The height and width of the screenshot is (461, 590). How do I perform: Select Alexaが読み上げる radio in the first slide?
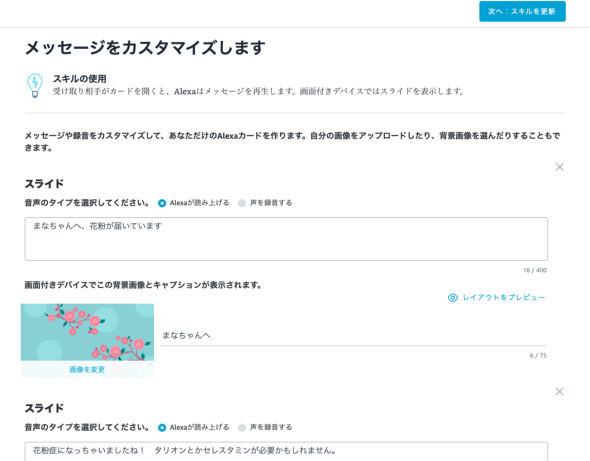point(162,203)
